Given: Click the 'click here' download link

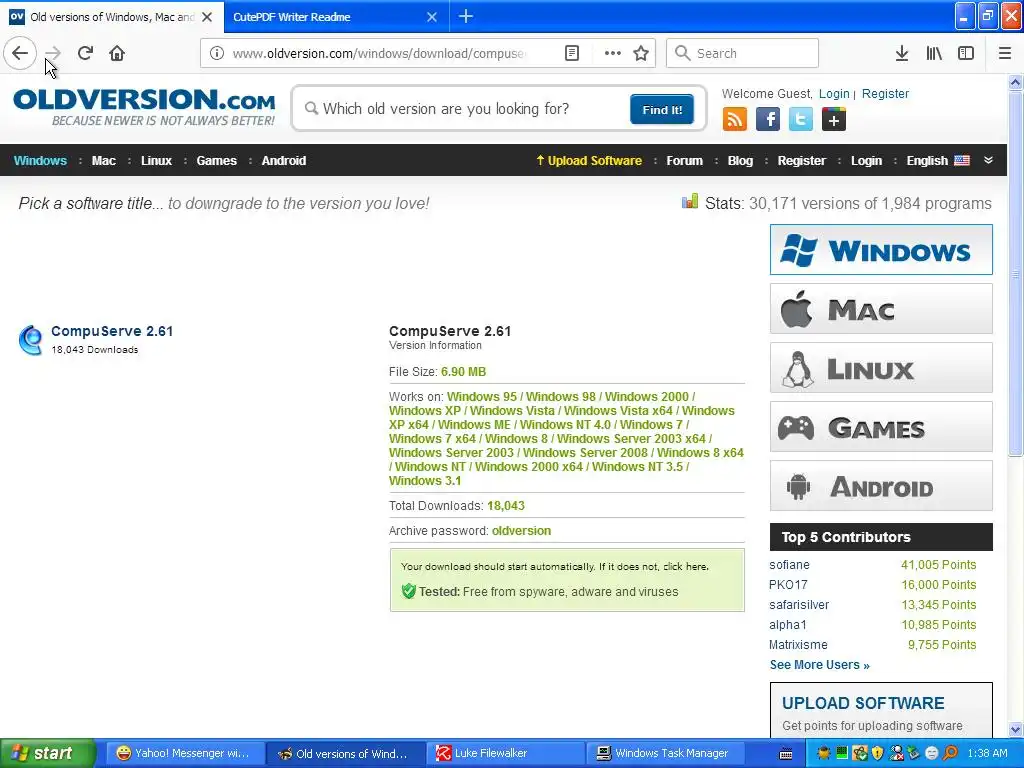Looking at the screenshot, I should click(685, 567).
